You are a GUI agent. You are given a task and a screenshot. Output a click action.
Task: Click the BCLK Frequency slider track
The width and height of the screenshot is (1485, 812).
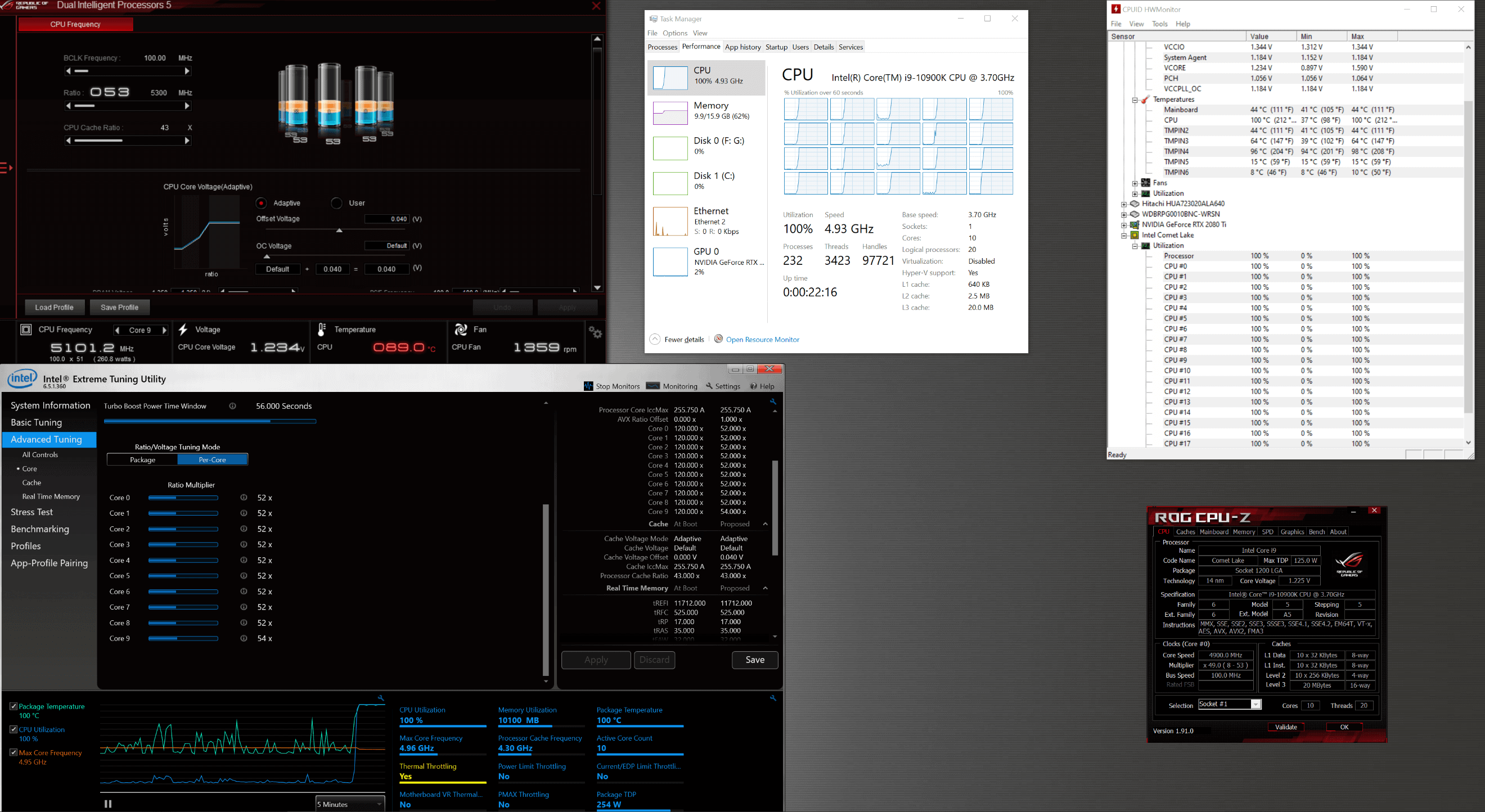point(128,71)
